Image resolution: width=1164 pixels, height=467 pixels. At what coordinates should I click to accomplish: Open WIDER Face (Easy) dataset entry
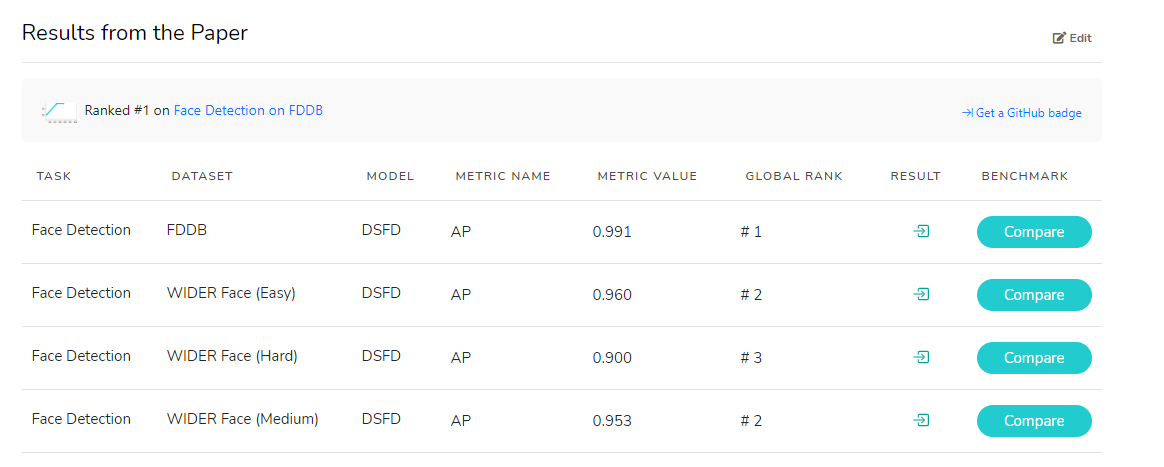point(231,293)
